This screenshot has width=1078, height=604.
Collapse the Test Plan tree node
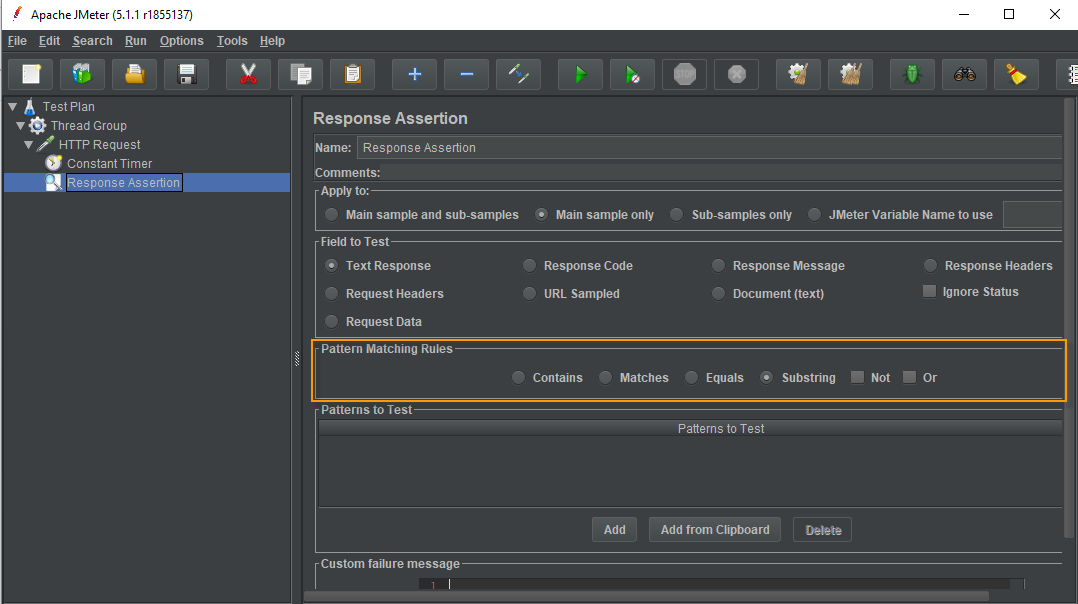tap(12, 106)
